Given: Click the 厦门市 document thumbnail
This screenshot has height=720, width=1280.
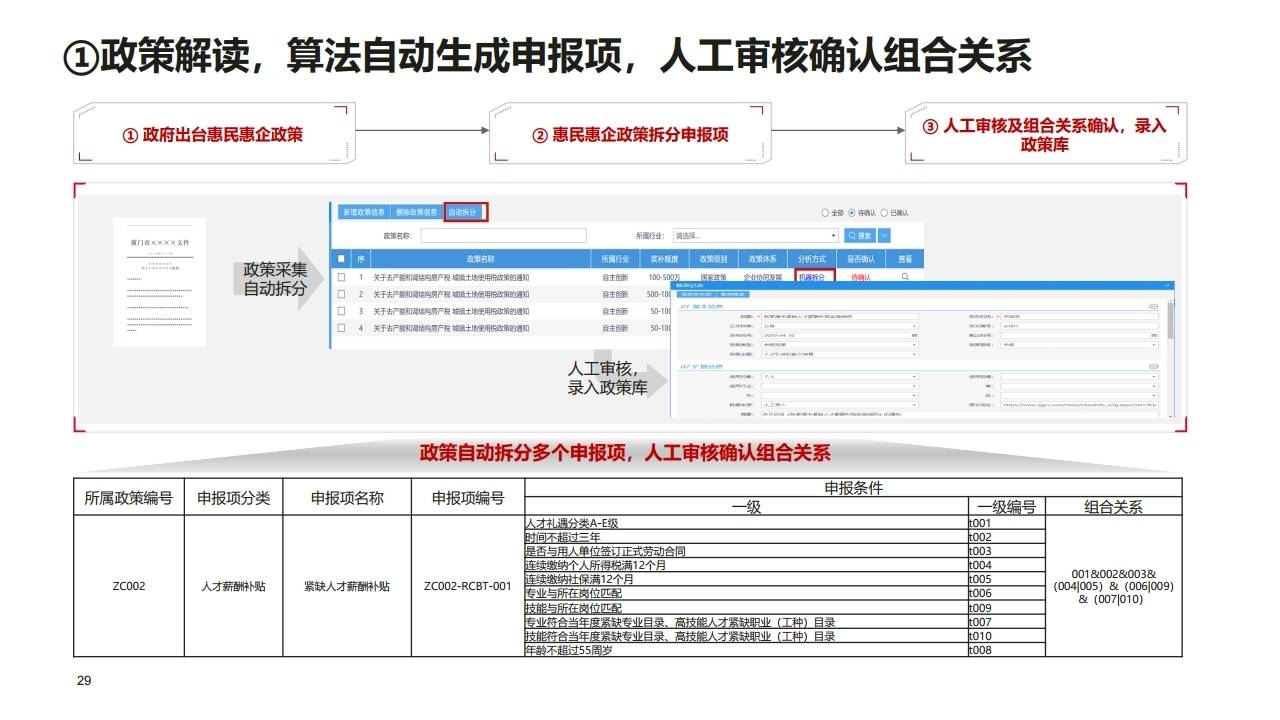Looking at the screenshot, I should (x=159, y=282).
